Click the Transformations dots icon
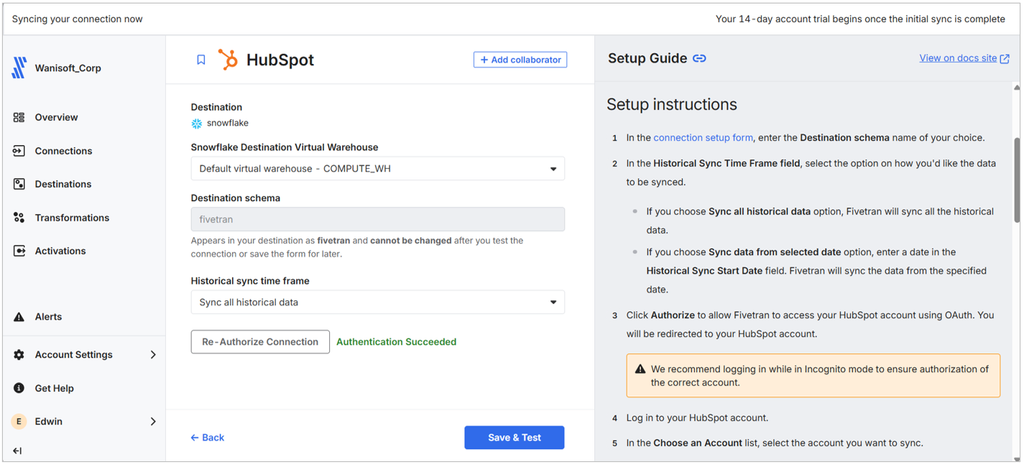This screenshot has width=1024, height=464. pos(19,218)
